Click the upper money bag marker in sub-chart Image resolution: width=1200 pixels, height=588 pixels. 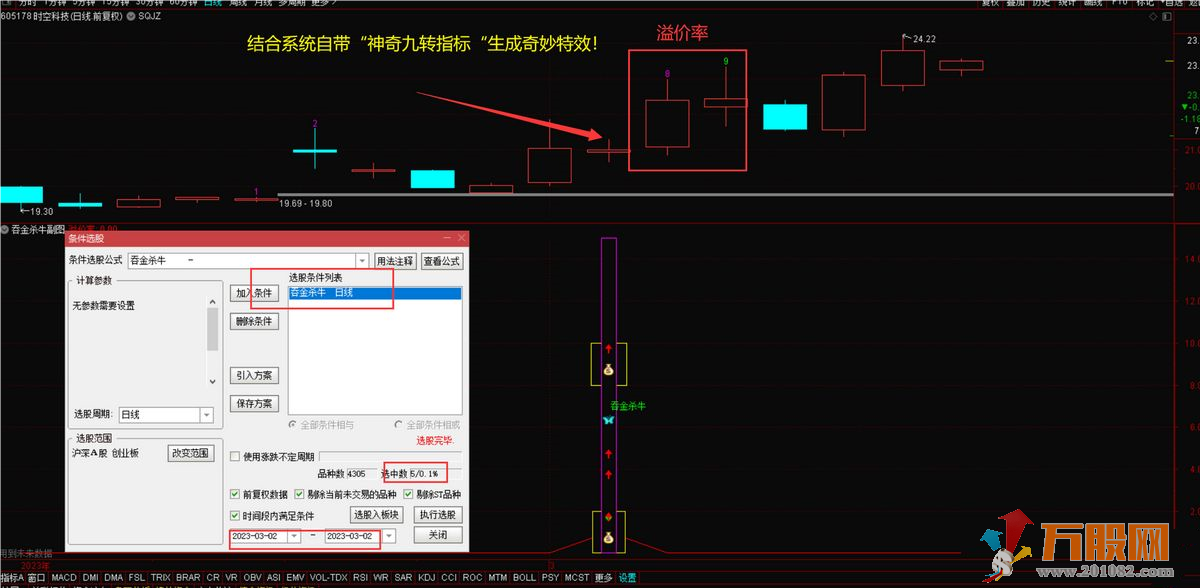point(608,369)
